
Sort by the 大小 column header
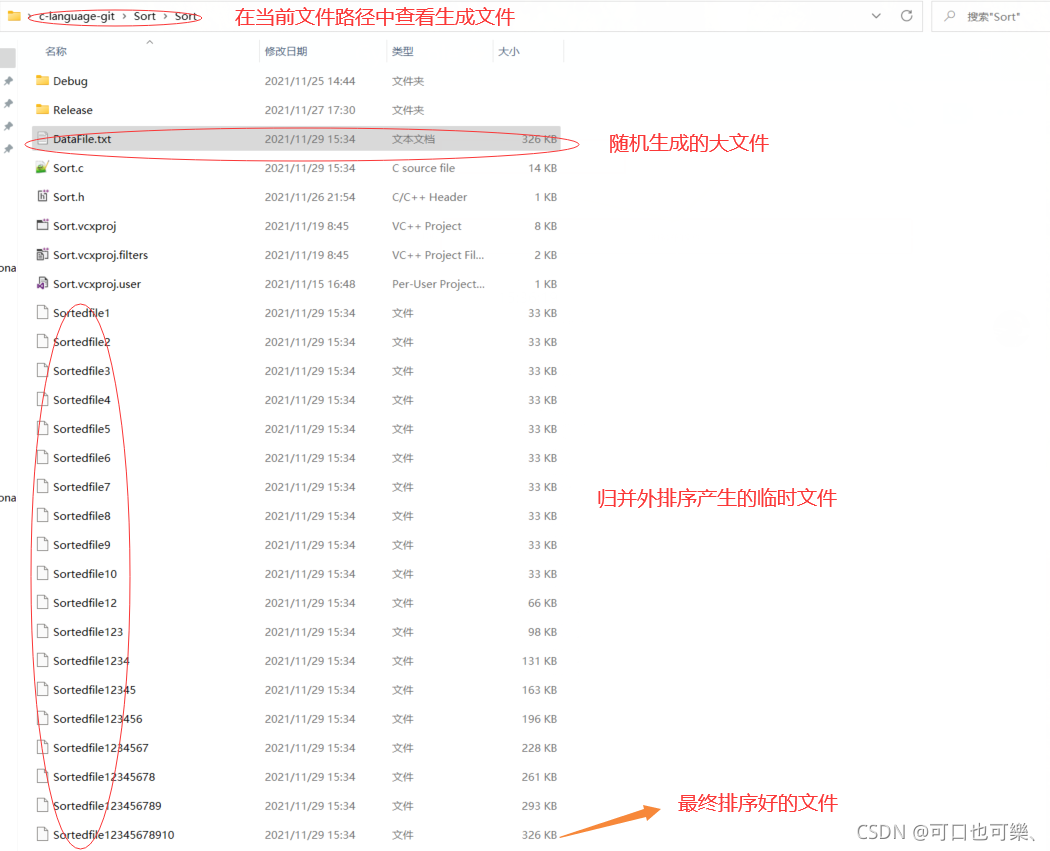(508, 51)
